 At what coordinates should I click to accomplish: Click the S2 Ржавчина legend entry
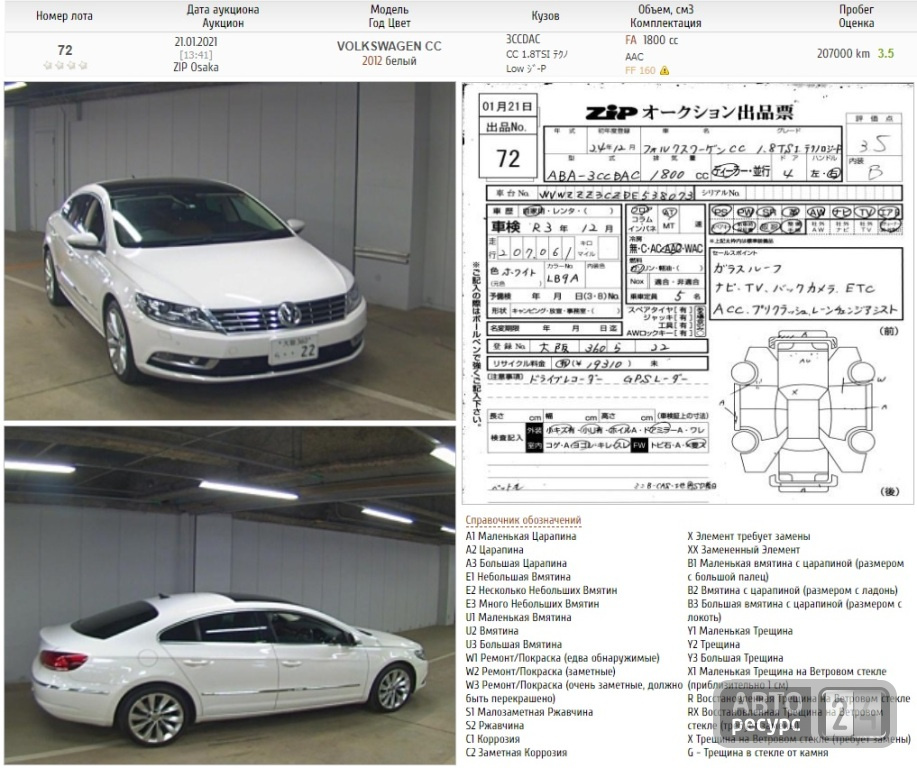coord(495,725)
